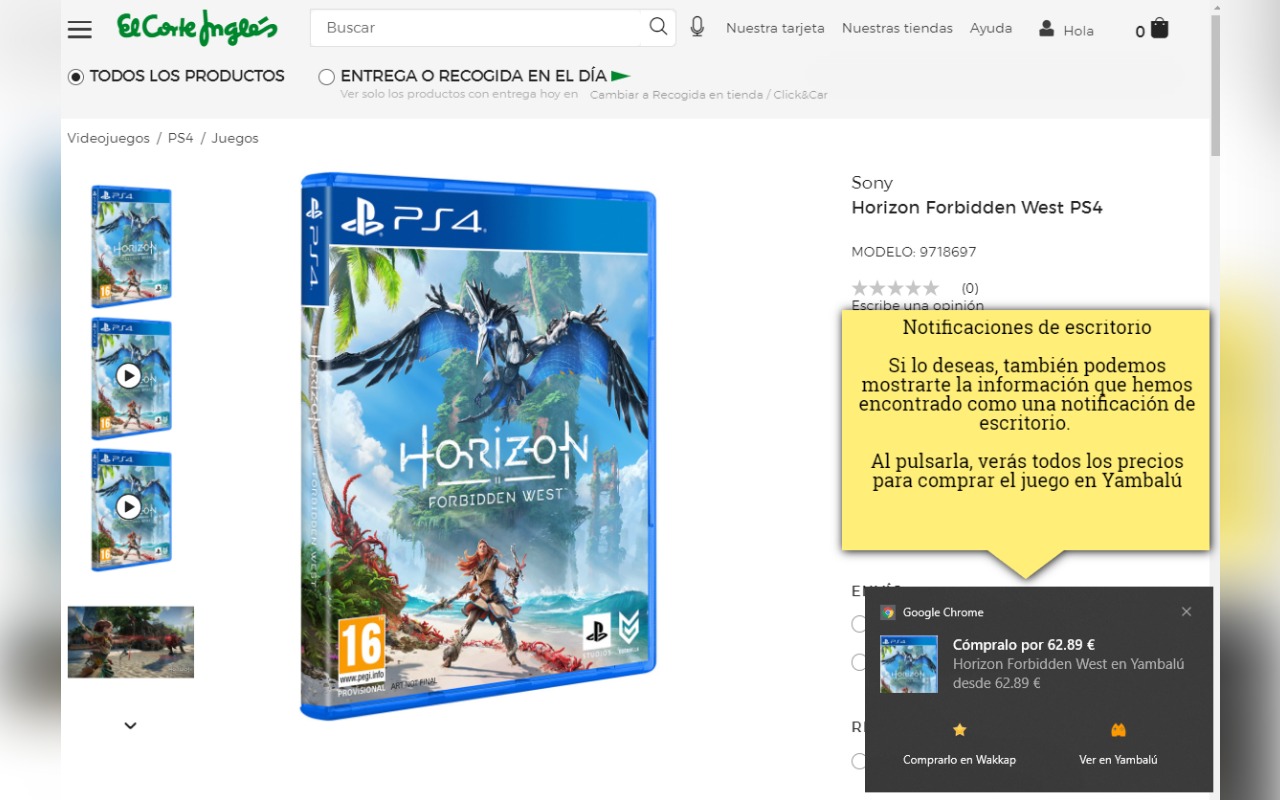Select the gameplay screenshot thumbnail
Screen dimensions: 1280x800
pyautogui.click(x=131, y=642)
